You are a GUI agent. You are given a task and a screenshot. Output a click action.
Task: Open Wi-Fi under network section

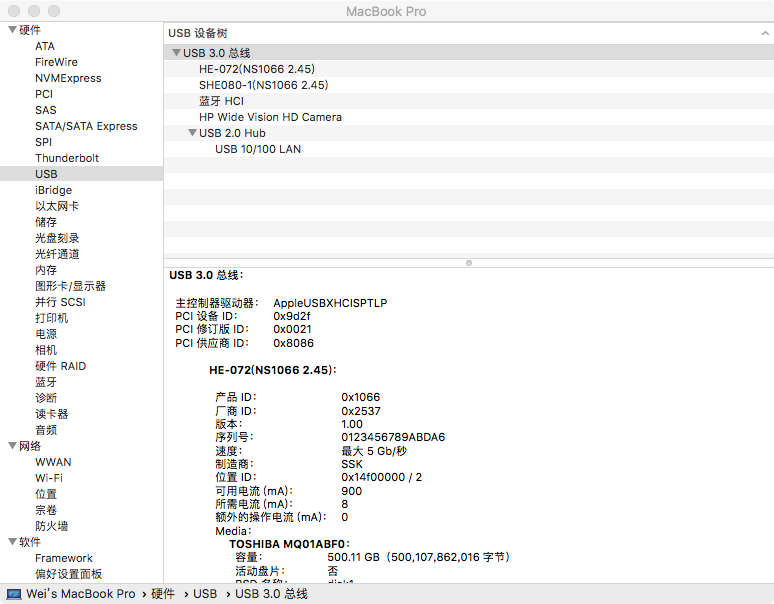(49, 478)
